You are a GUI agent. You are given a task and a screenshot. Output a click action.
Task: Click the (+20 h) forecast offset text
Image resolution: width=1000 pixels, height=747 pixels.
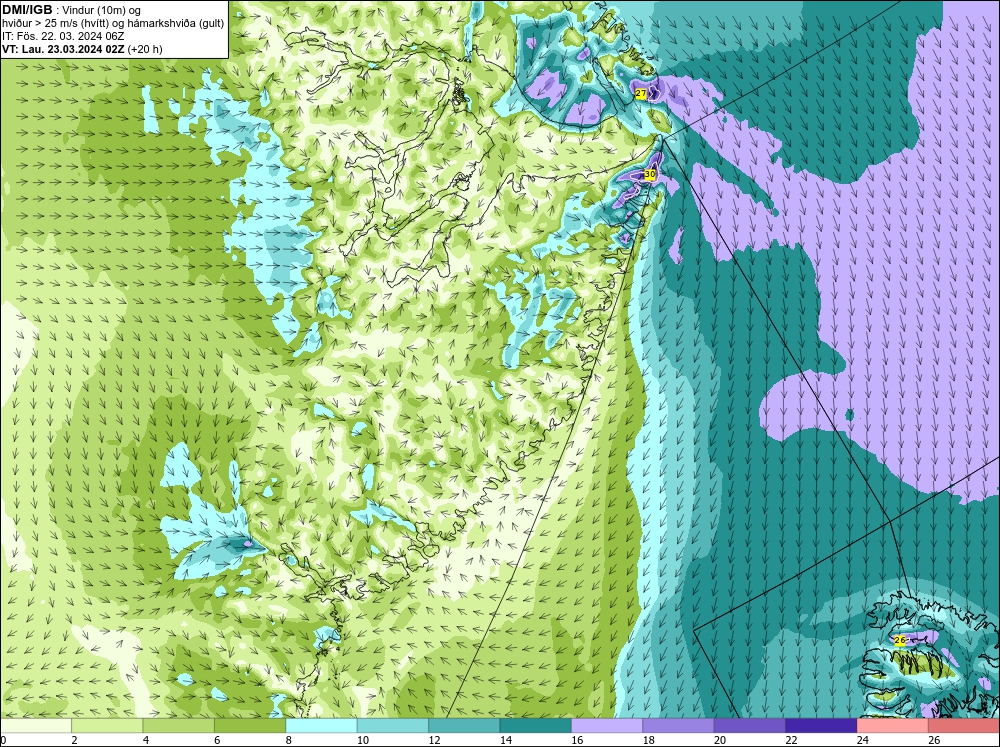[145, 49]
